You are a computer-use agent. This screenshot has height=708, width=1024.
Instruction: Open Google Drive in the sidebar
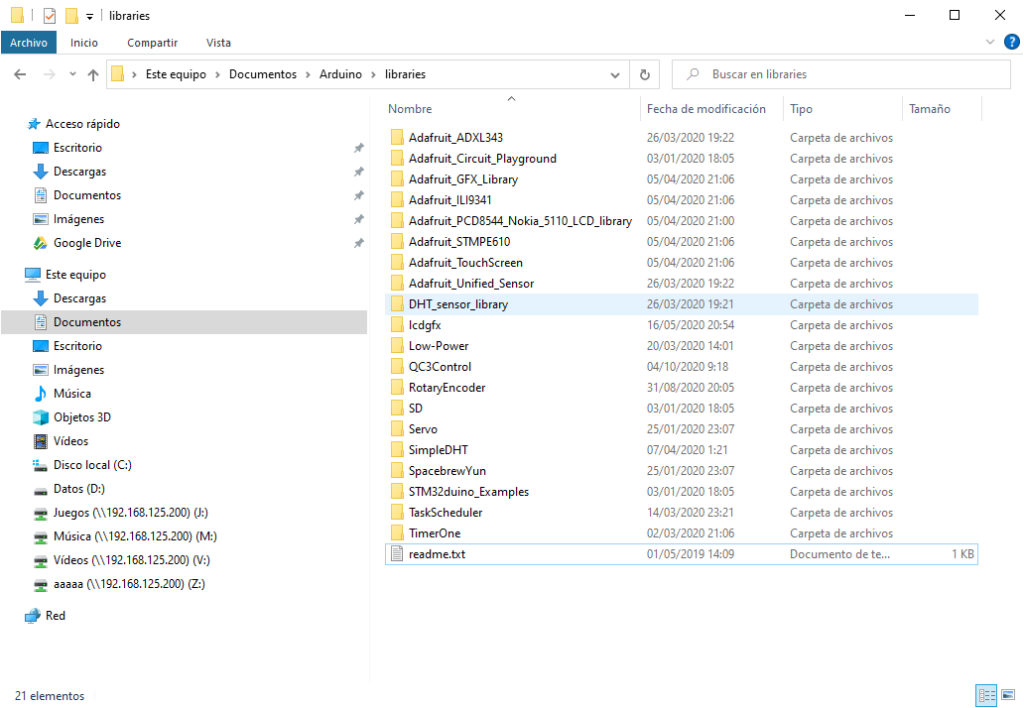click(87, 243)
